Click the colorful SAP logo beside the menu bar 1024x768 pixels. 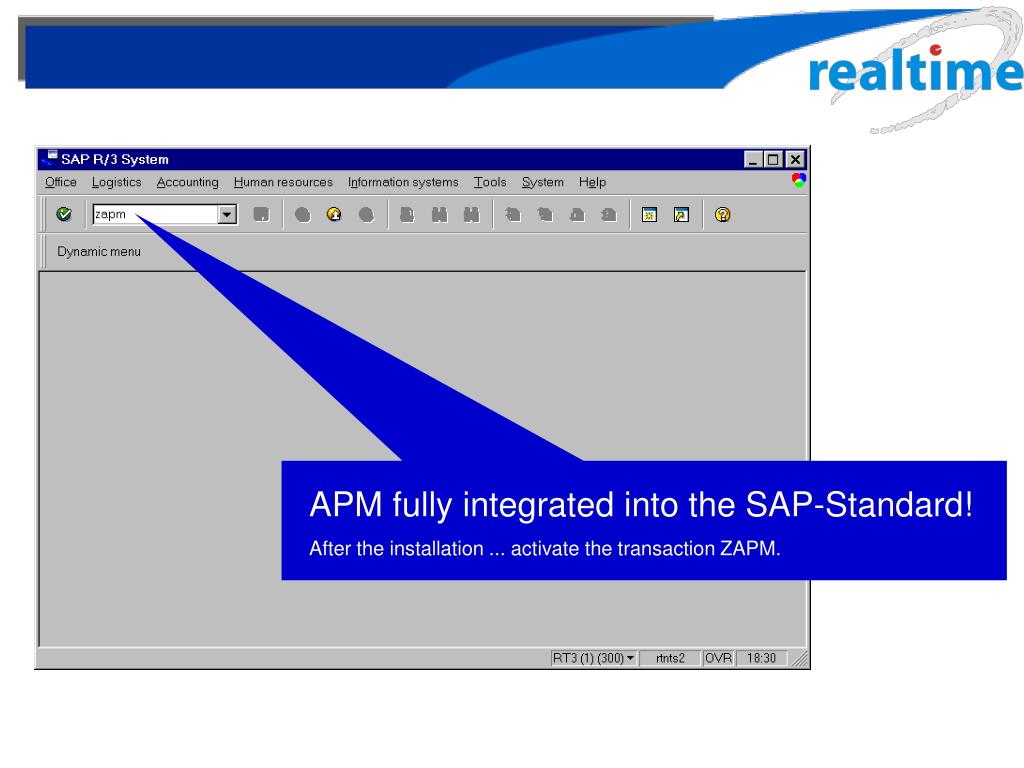[799, 180]
